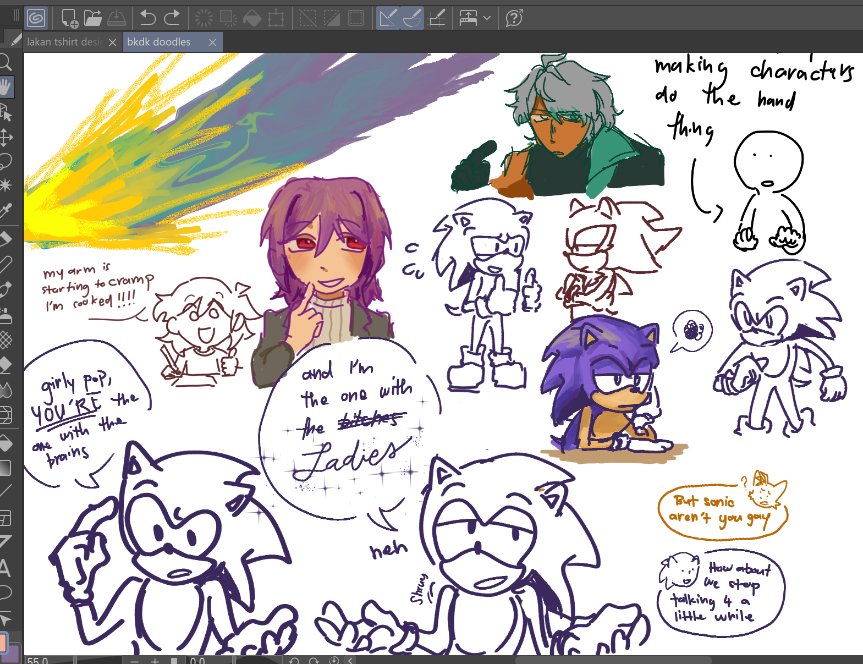Zoom out with the minus button
Viewport: 863px width, 664px height.
point(135,660)
